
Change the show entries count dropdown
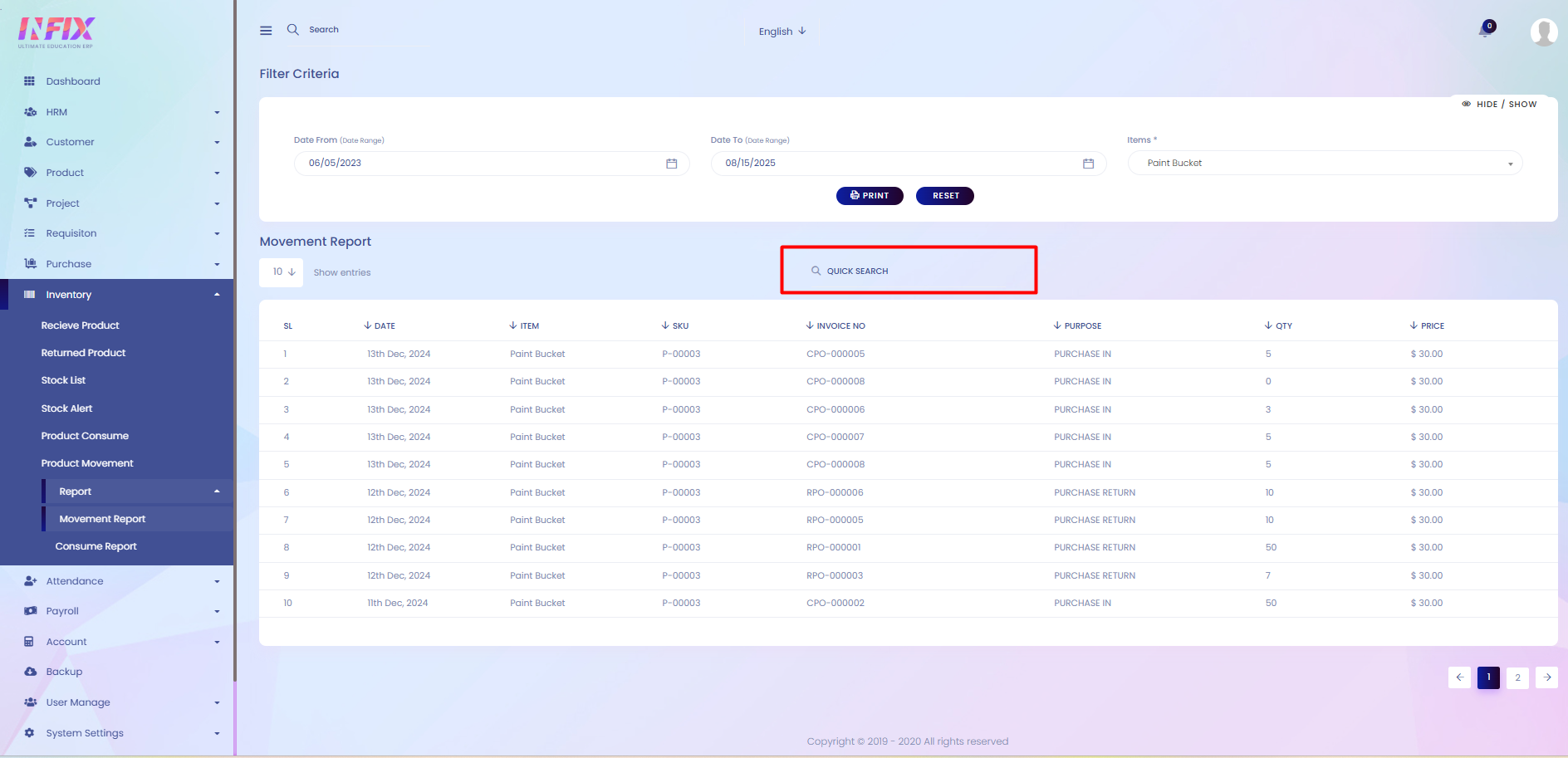282,272
